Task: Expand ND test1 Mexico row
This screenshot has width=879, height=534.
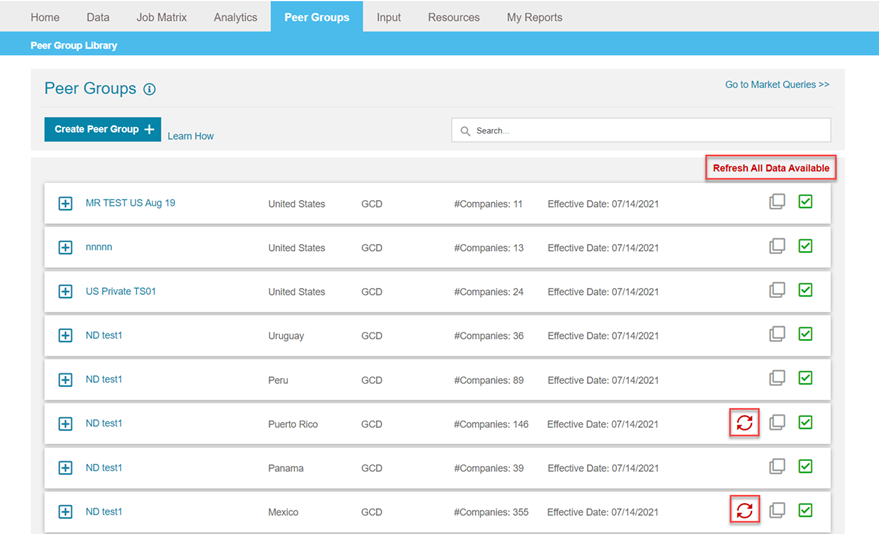Action: coord(66,512)
